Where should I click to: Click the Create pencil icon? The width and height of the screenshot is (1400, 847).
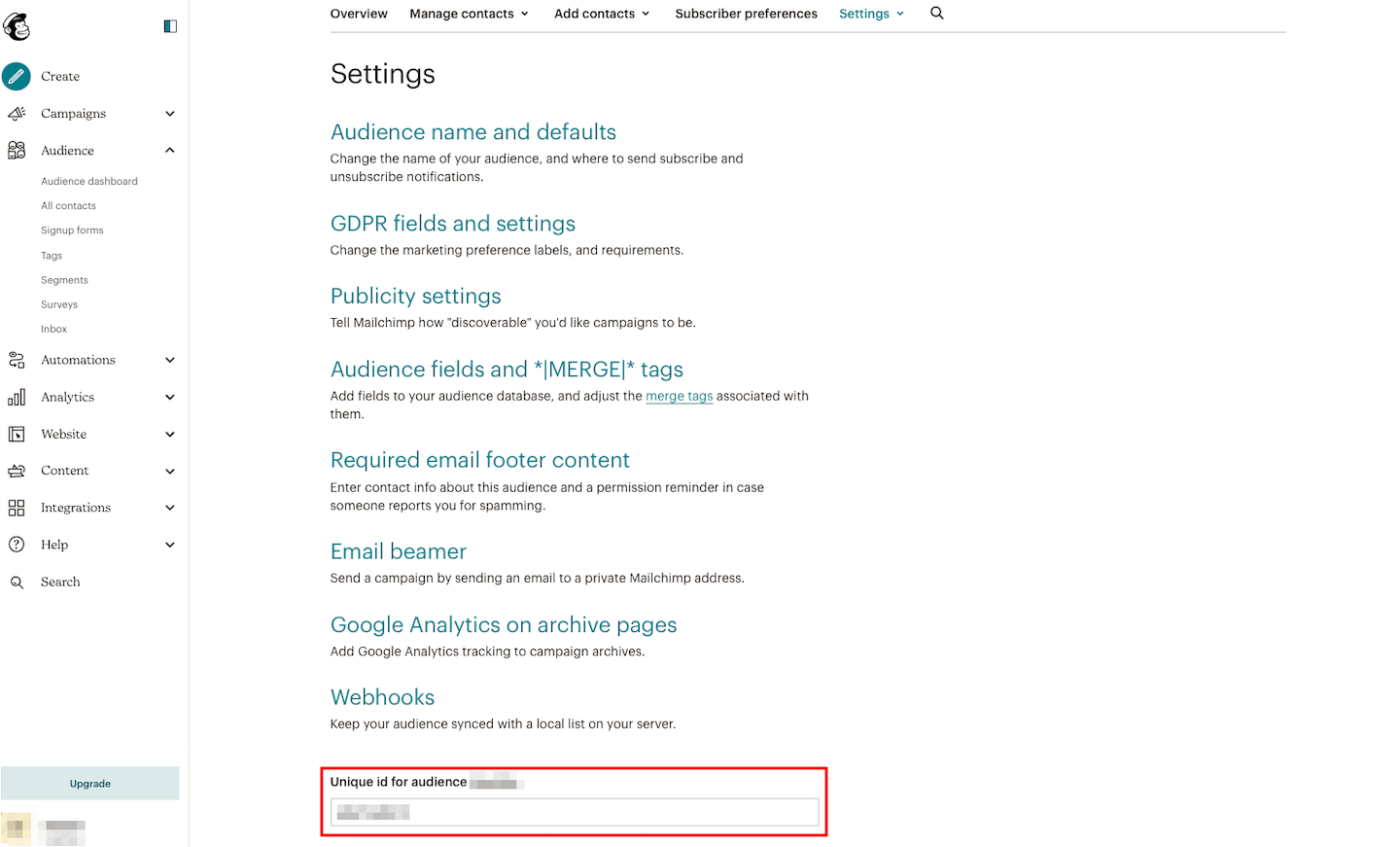(17, 76)
